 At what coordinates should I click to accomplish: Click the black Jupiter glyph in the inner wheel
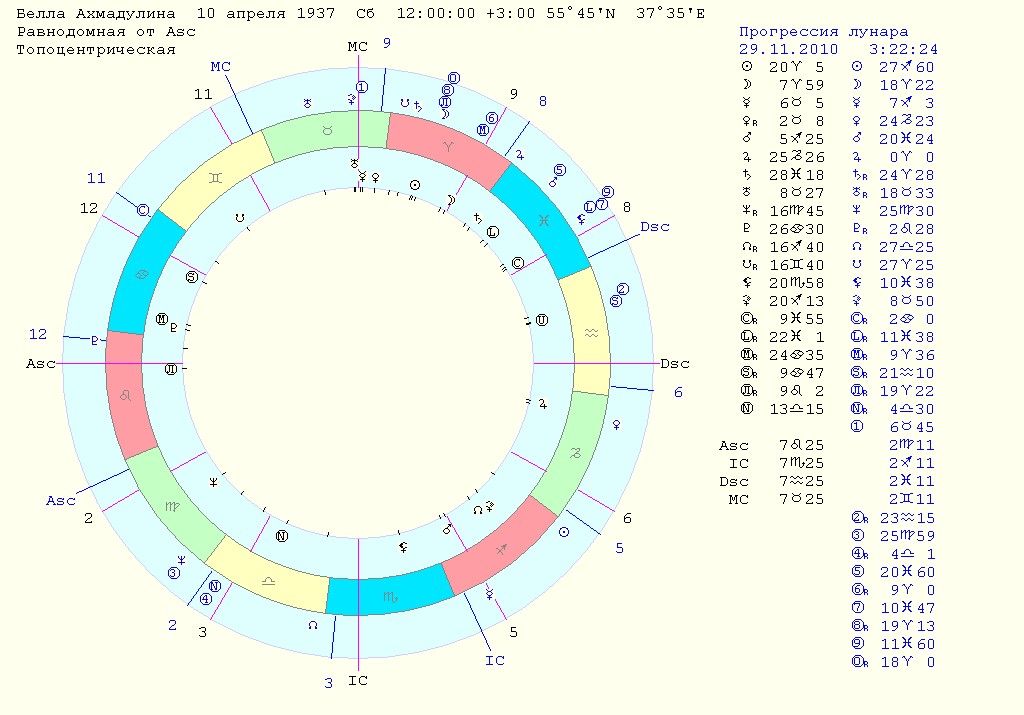[x=542, y=404]
